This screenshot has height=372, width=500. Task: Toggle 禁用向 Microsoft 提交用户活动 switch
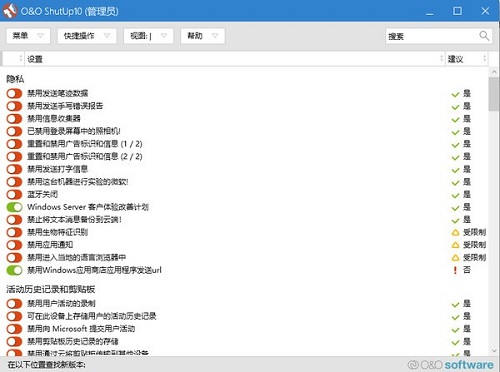point(14,329)
